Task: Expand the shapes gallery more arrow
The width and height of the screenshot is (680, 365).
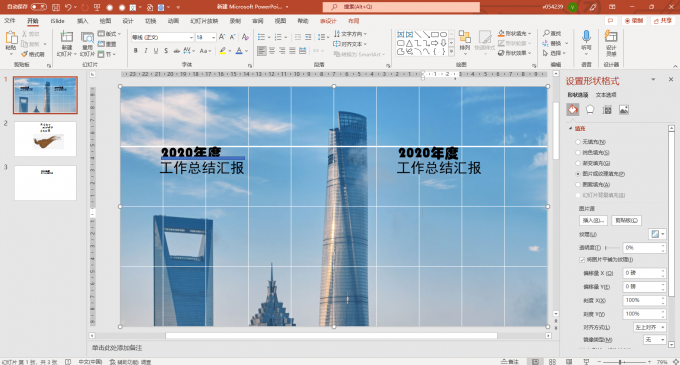Action: tap(451, 52)
